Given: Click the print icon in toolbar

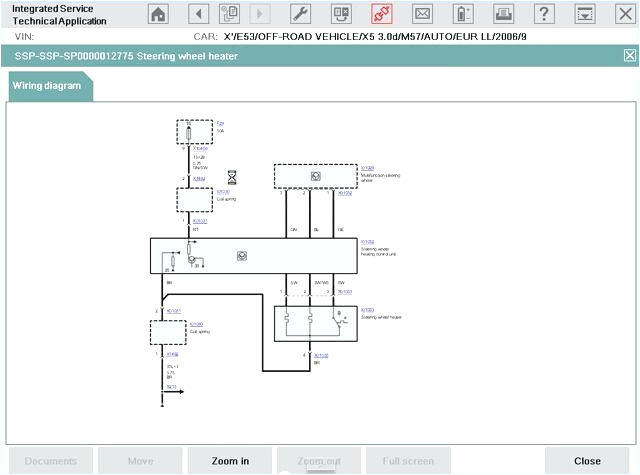Looking at the screenshot, I should 503,14.
